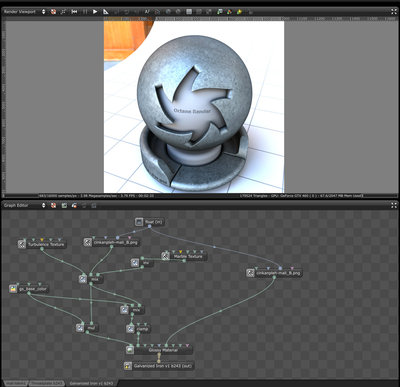400x387 pixels.
Task: Select the Glossy Material node
Action: pyautogui.click(x=159, y=350)
